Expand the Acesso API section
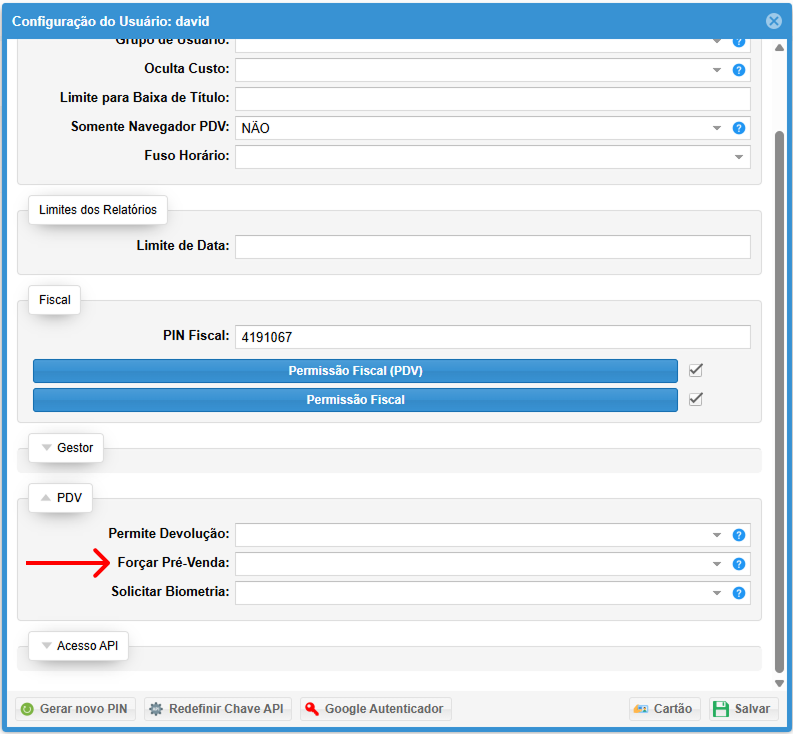Image resolution: width=793 pixels, height=734 pixels. coord(78,646)
